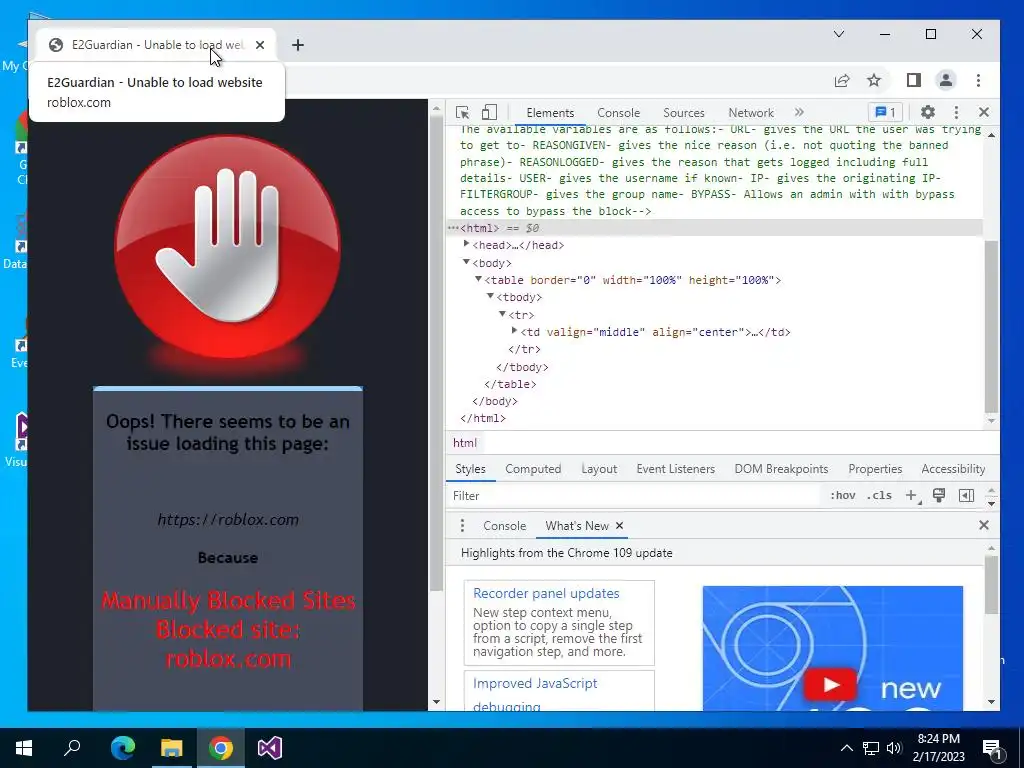Click the share this page icon

pyautogui.click(x=842, y=80)
